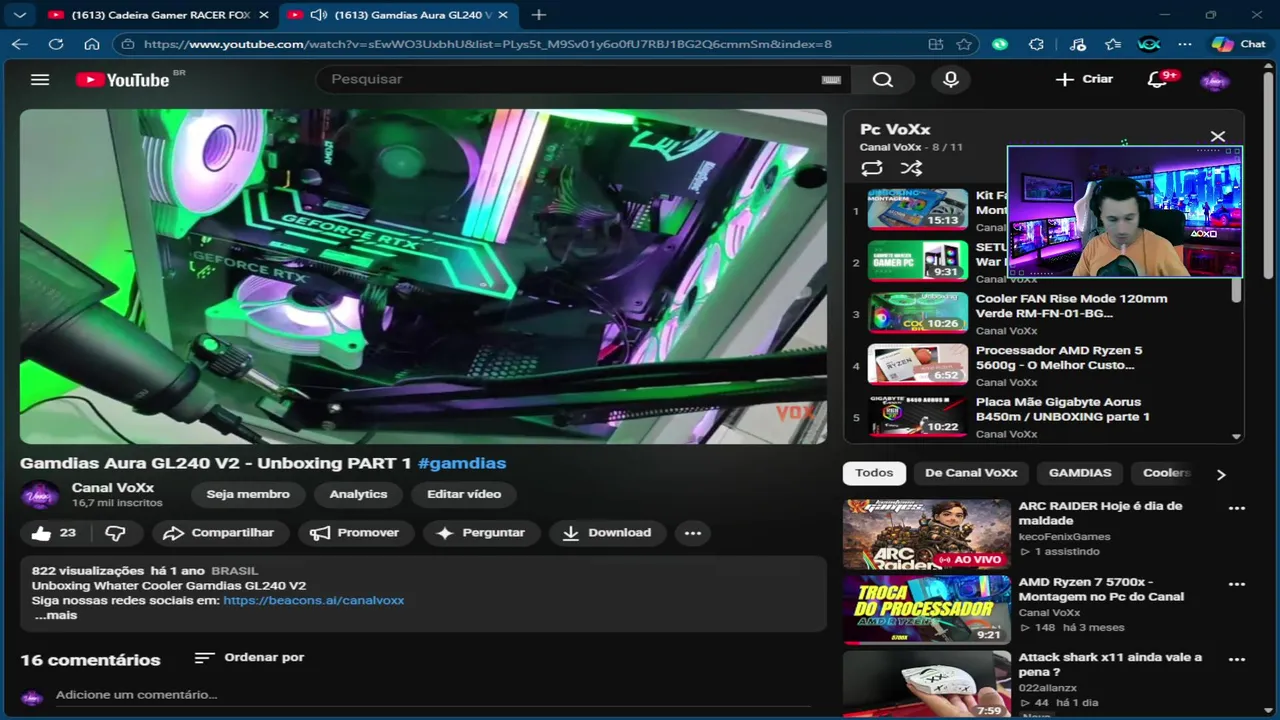This screenshot has height=720, width=1280.
Task: Open a new browser tab
Action: pos(539,15)
